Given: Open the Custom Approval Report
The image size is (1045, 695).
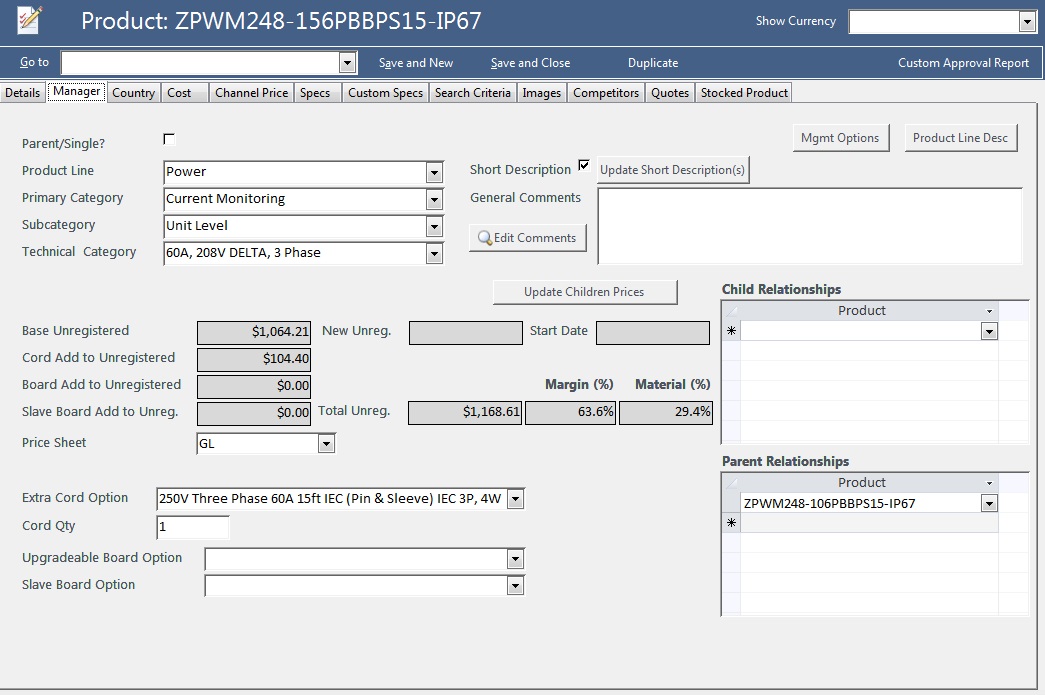Looking at the screenshot, I should coord(963,63).
